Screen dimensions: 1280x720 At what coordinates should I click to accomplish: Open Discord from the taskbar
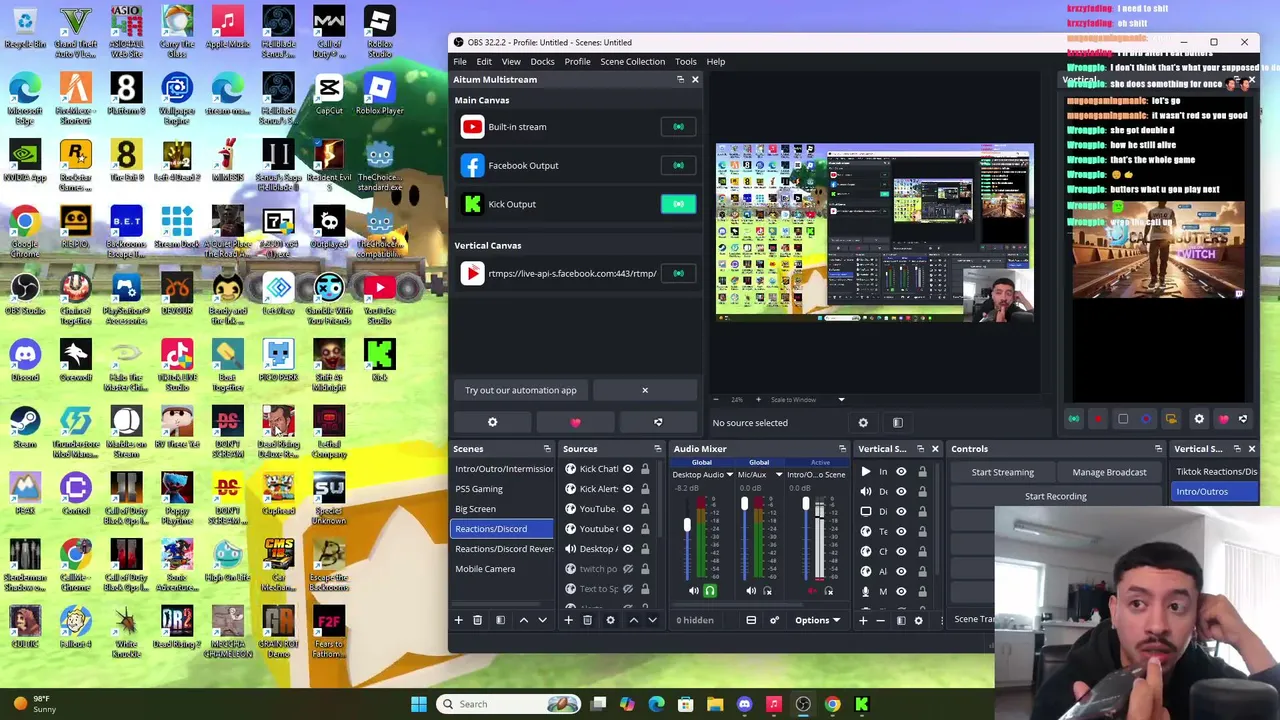click(x=744, y=704)
